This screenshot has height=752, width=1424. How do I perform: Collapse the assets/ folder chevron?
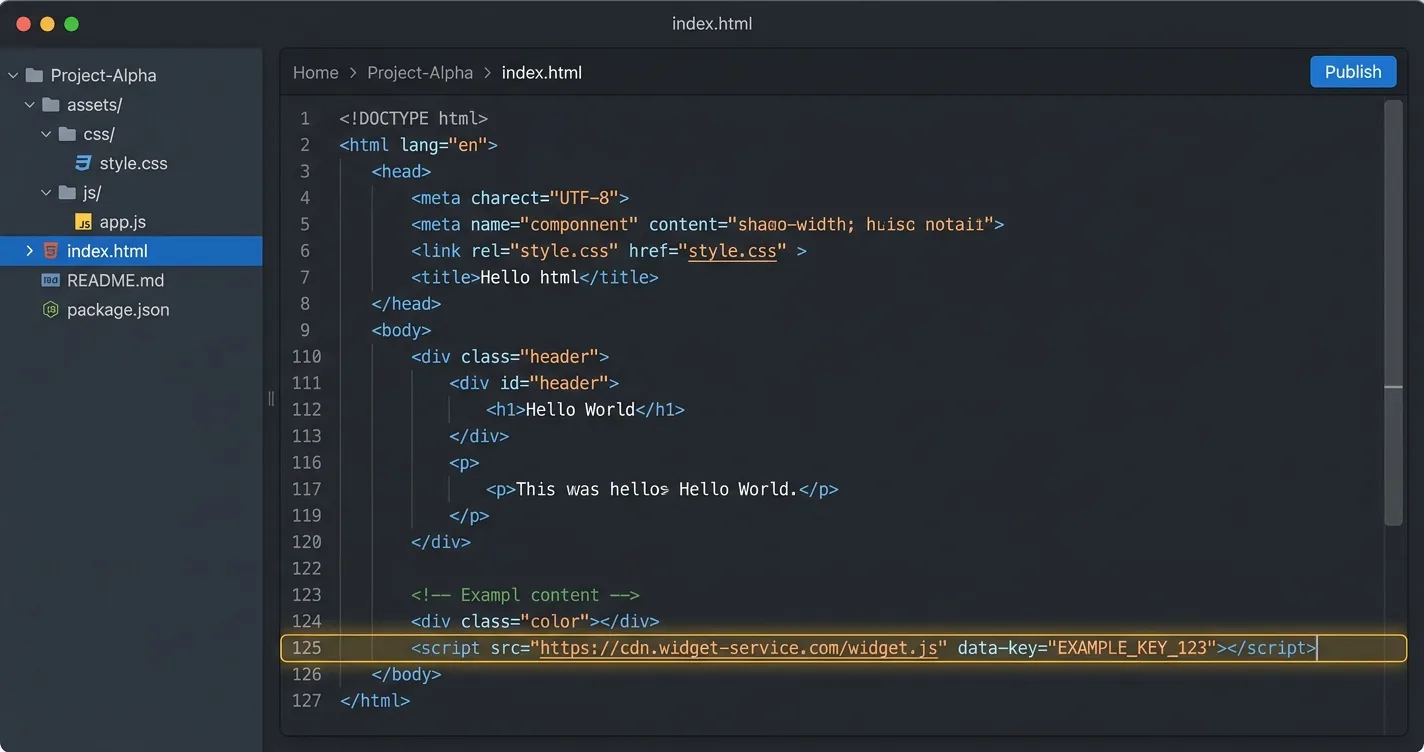(29, 104)
